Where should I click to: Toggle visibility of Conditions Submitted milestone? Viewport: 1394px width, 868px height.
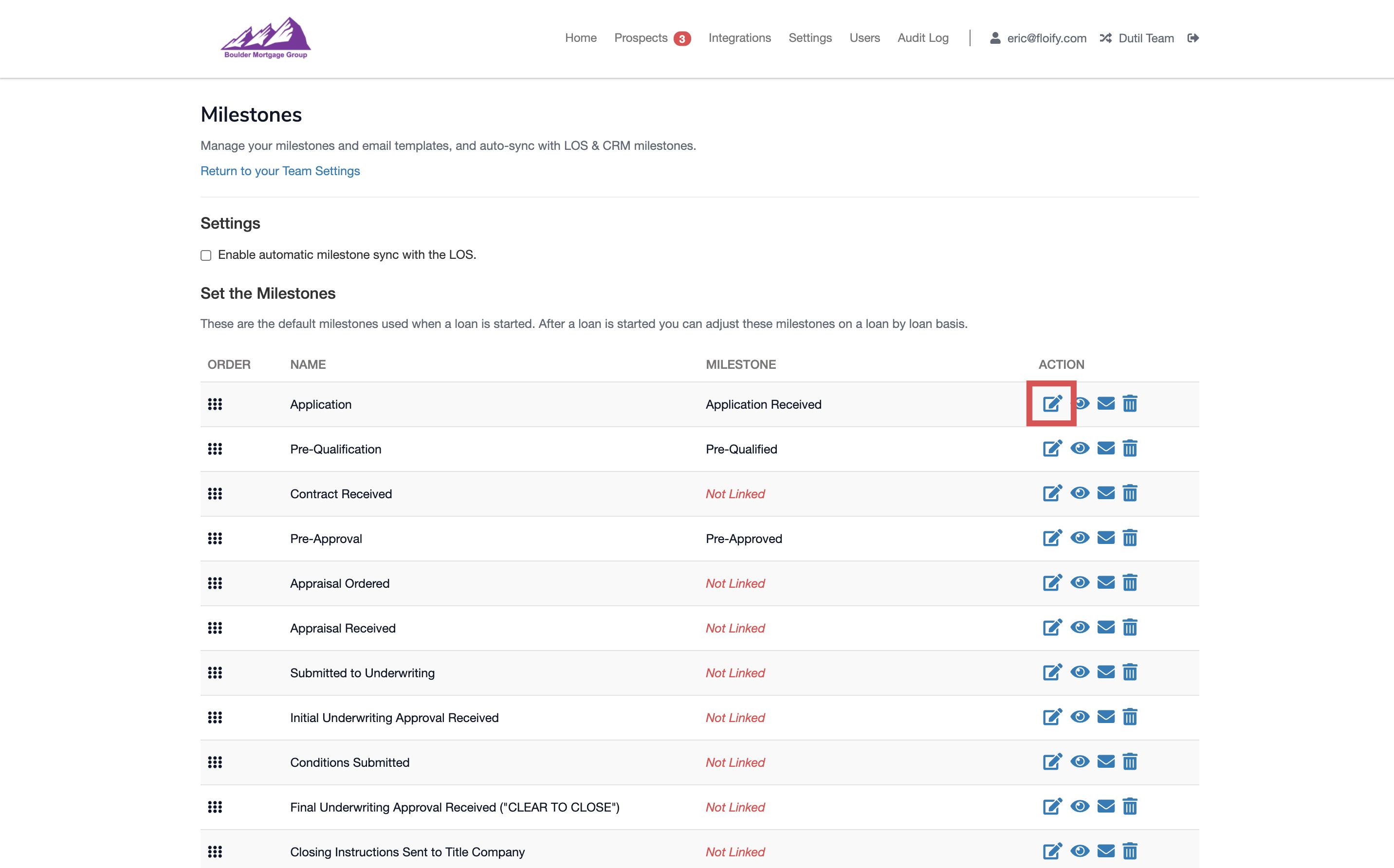(x=1080, y=762)
